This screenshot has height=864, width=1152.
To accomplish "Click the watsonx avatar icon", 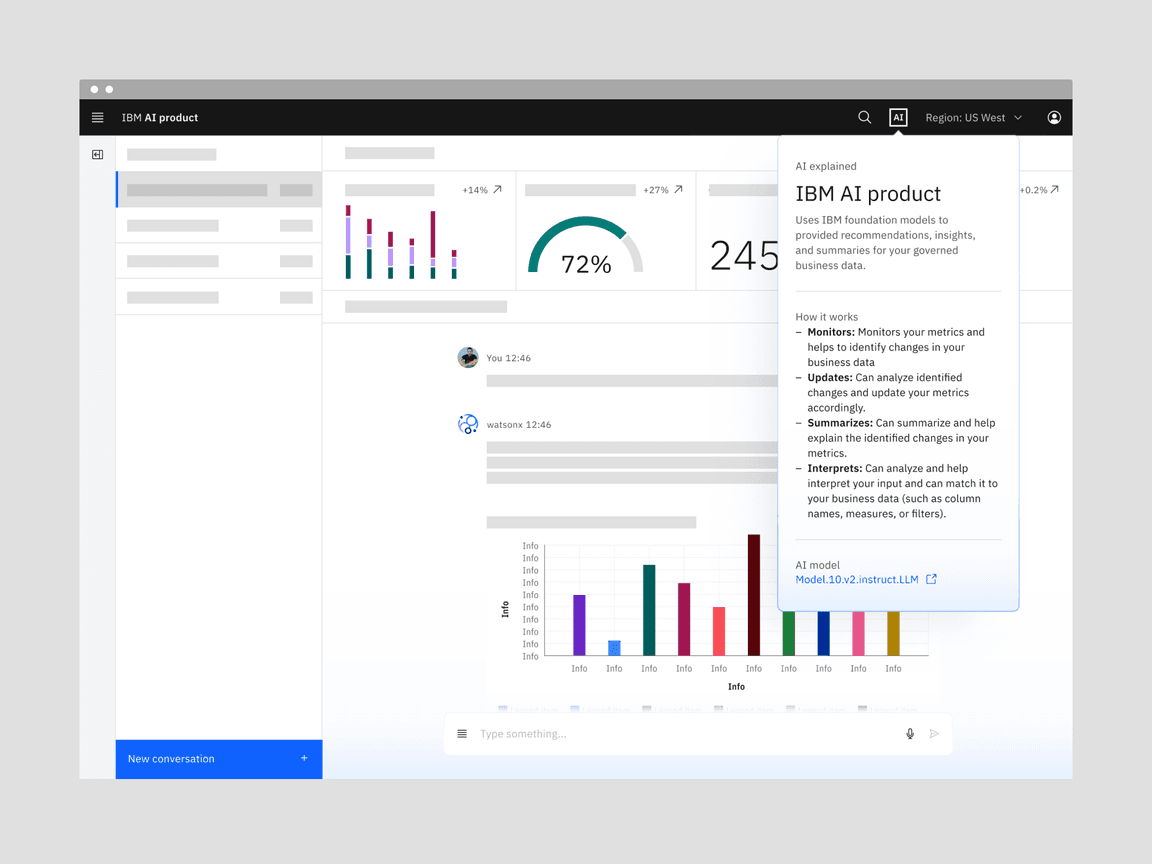I will [x=467, y=424].
